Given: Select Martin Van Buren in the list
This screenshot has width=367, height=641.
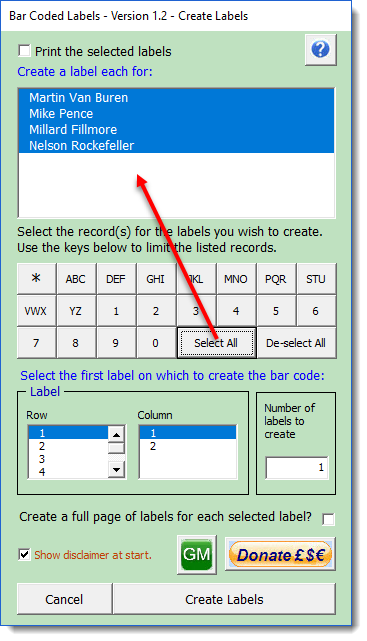Looking at the screenshot, I should coord(176,97).
